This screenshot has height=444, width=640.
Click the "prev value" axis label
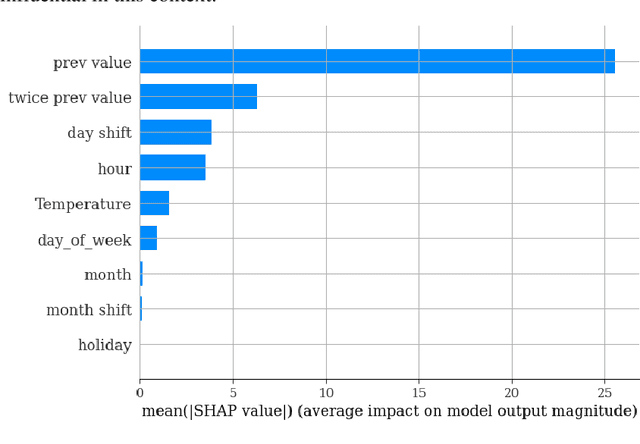tap(92, 63)
